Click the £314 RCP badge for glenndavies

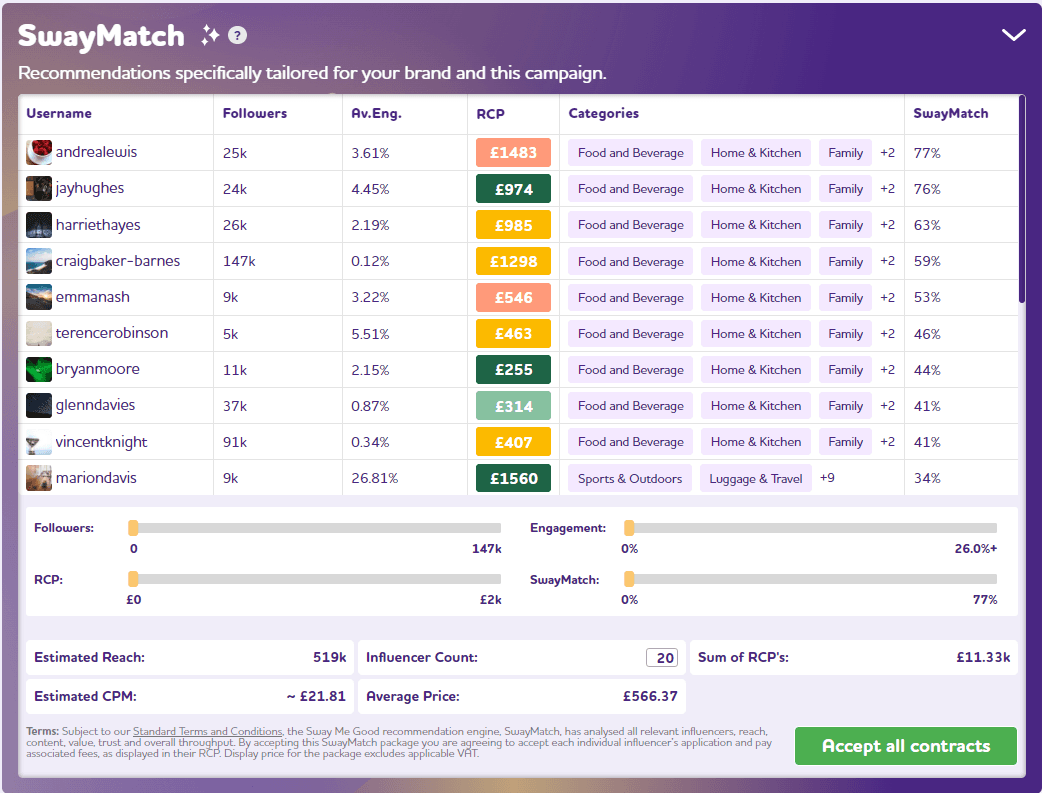tap(513, 405)
